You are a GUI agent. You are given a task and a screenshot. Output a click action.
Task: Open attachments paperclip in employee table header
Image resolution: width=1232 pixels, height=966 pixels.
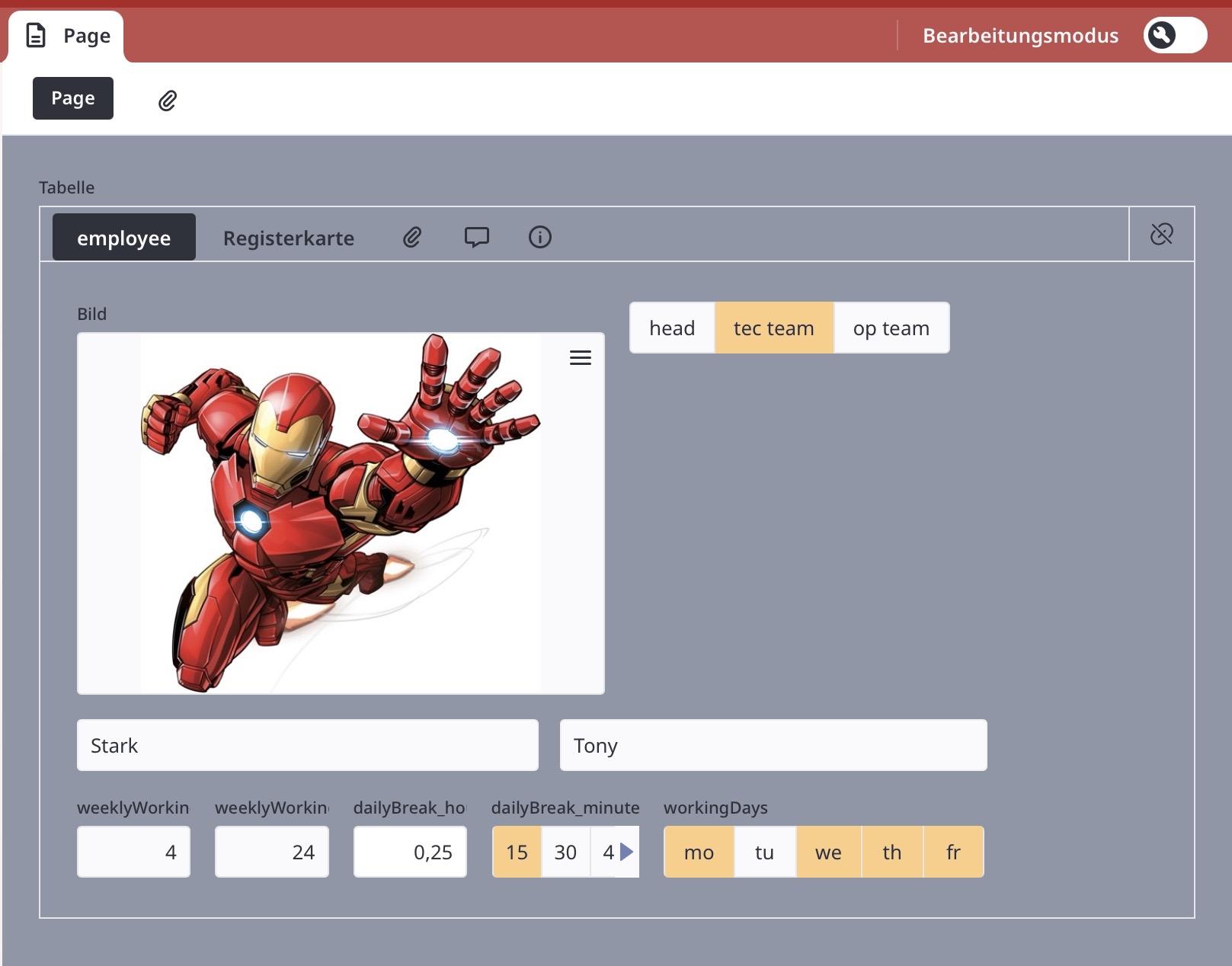pos(412,238)
